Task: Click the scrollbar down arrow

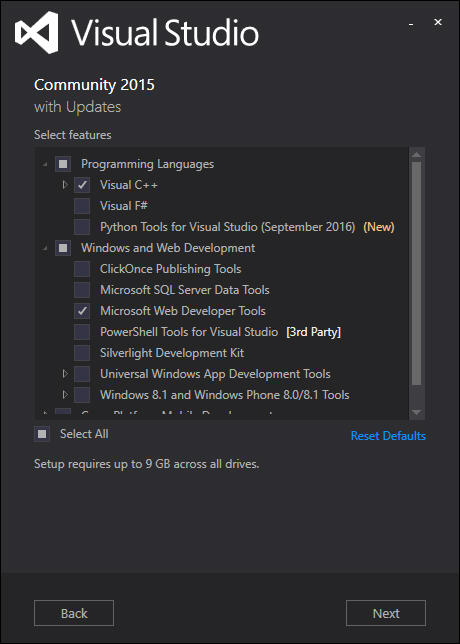Action: (416, 412)
